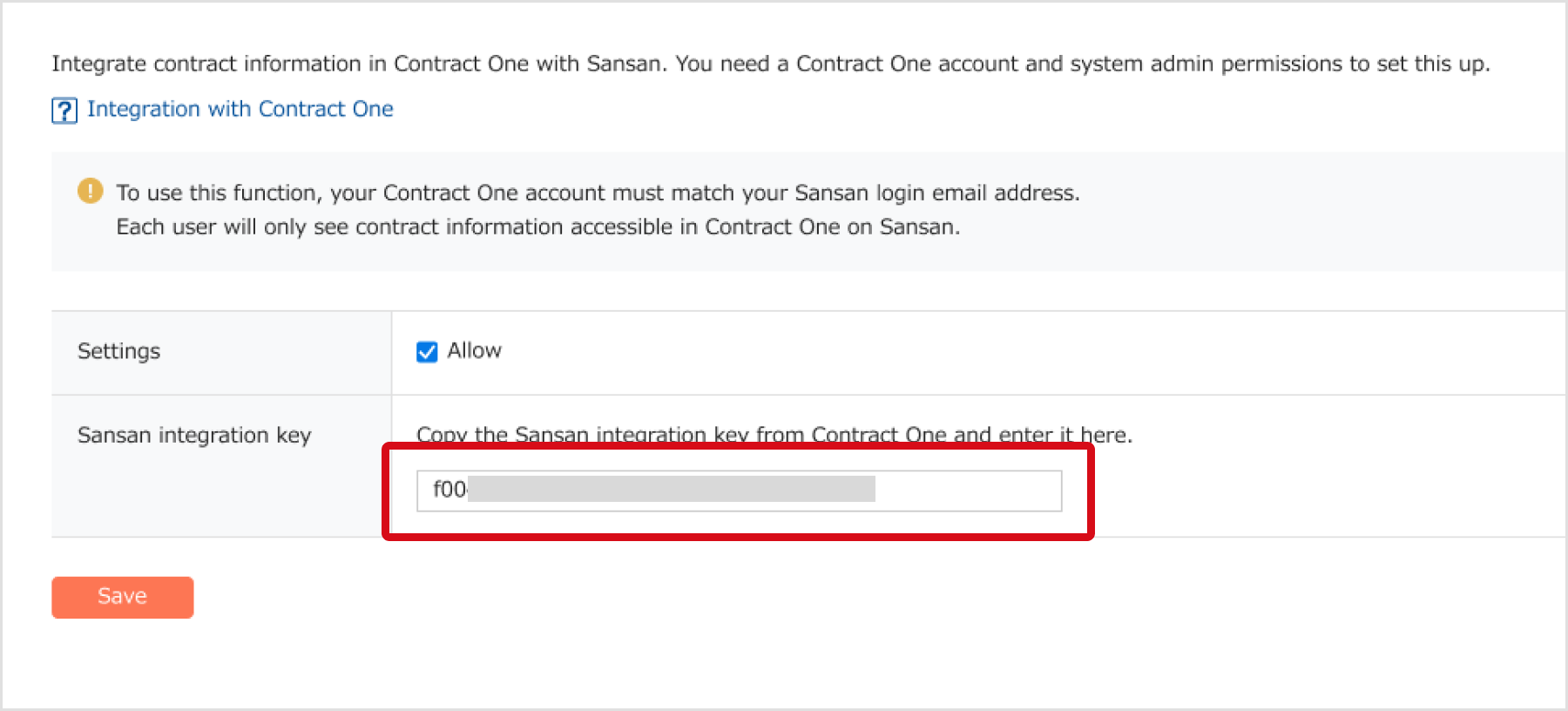Save the Sansan integration settings
1568x711 pixels.
pyautogui.click(x=121, y=596)
